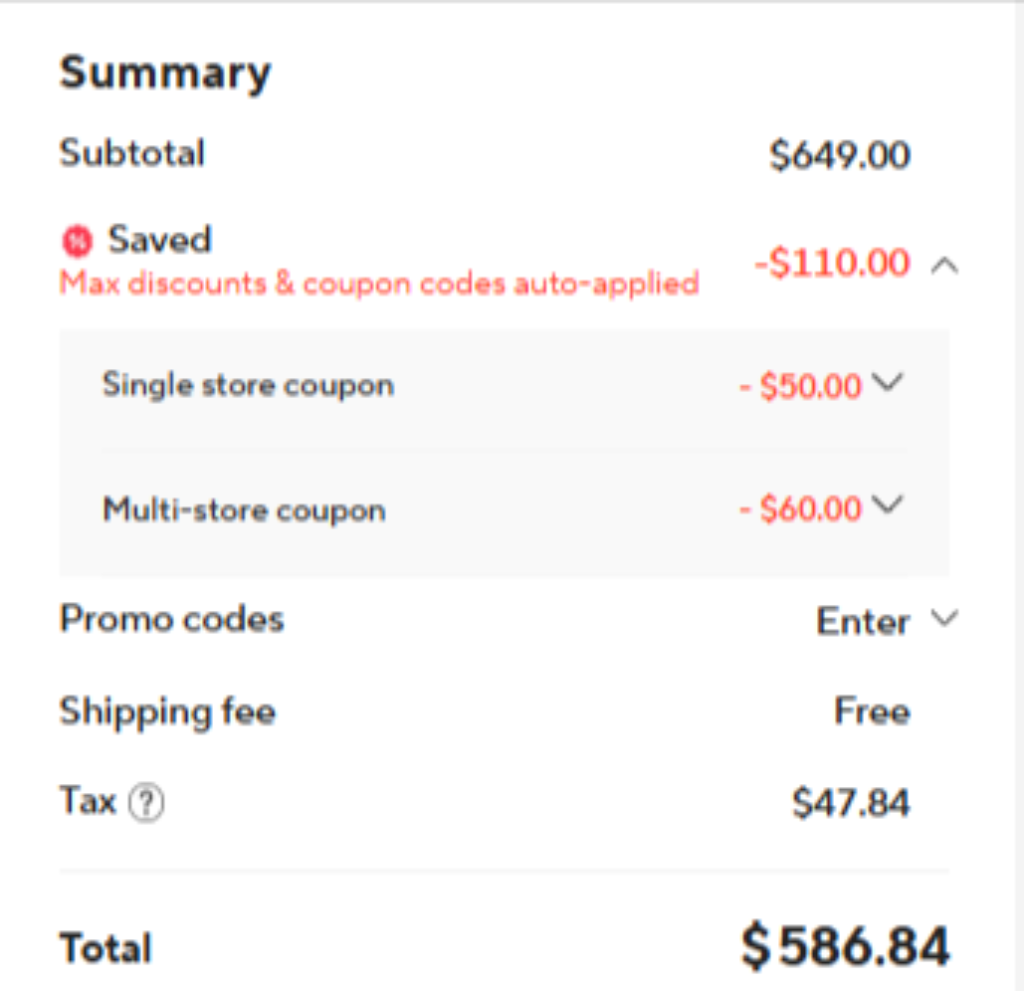Expand the Promo codes chevron
The width and height of the screenshot is (1024, 991).
944,617
